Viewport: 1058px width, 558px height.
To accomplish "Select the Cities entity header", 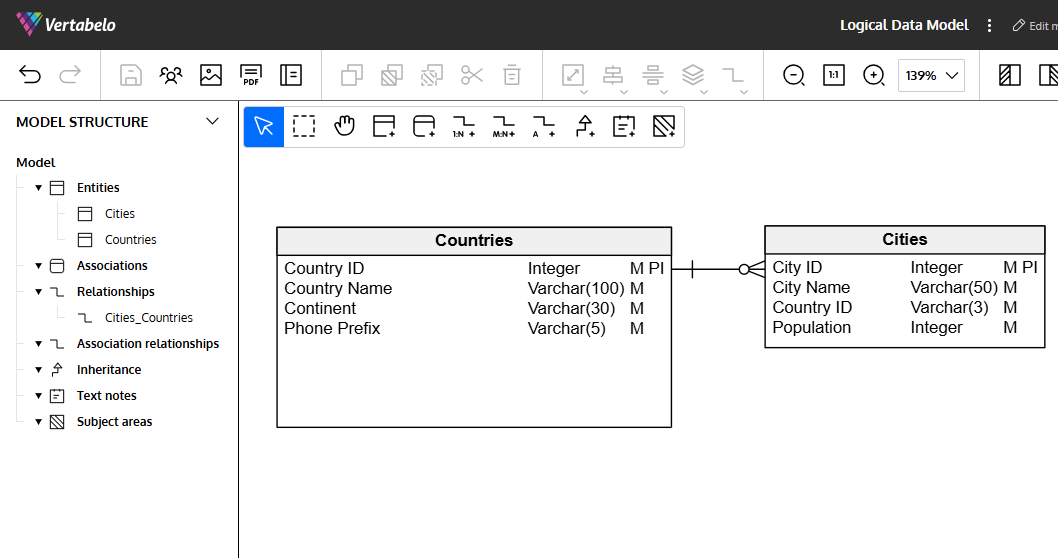I will tap(905, 240).
